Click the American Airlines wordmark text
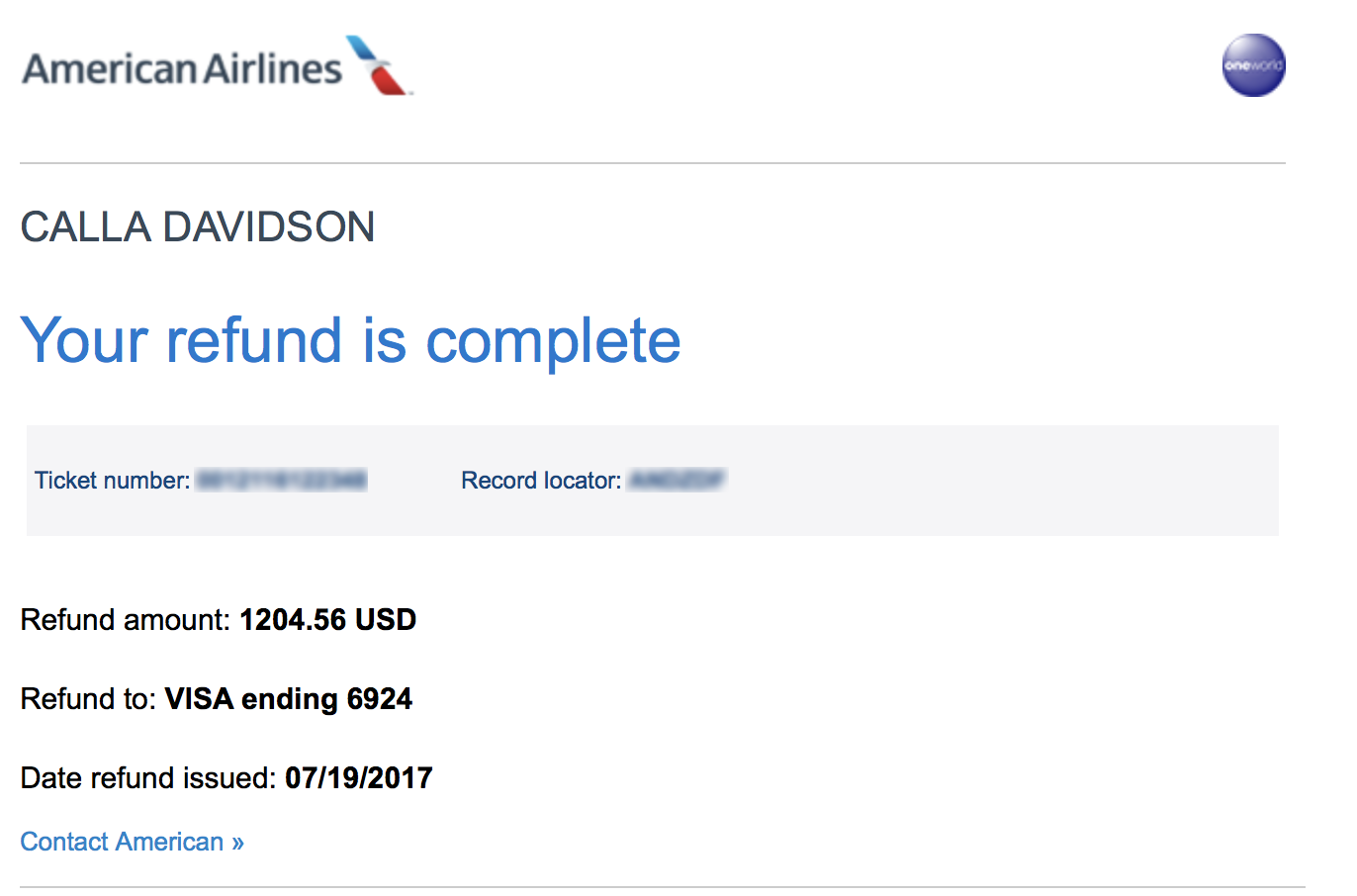Image resolution: width=1357 pixels, height=896 pixels. tap(182, 69)
